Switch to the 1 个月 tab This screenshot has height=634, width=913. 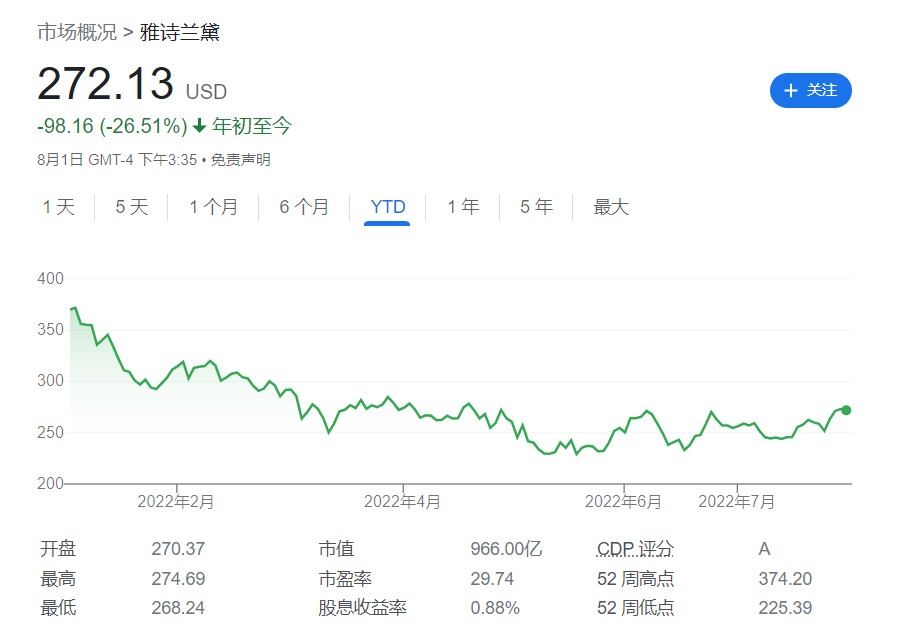(214, 207)
